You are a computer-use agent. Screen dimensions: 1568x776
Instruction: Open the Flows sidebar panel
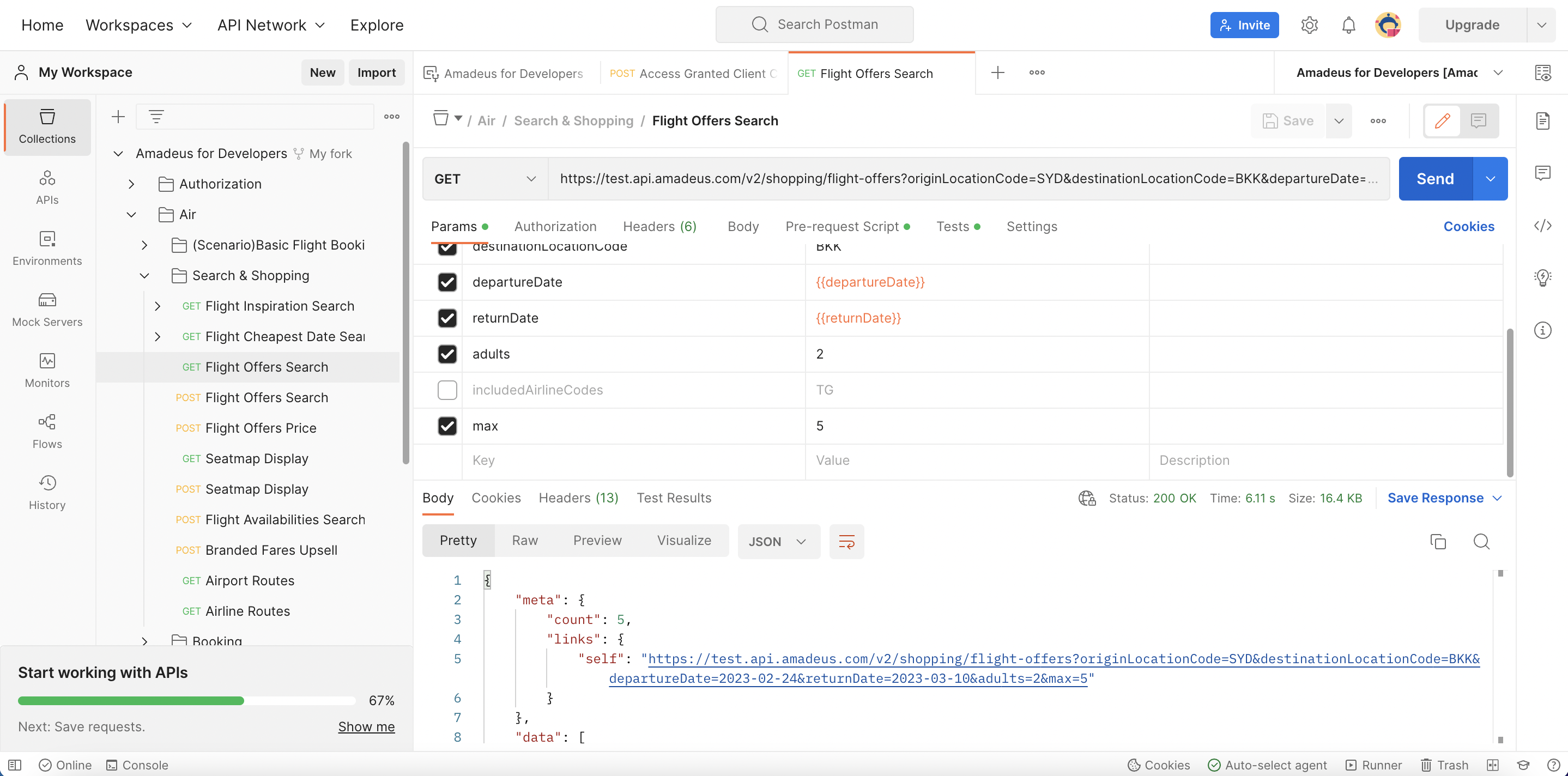click(47, 431)
